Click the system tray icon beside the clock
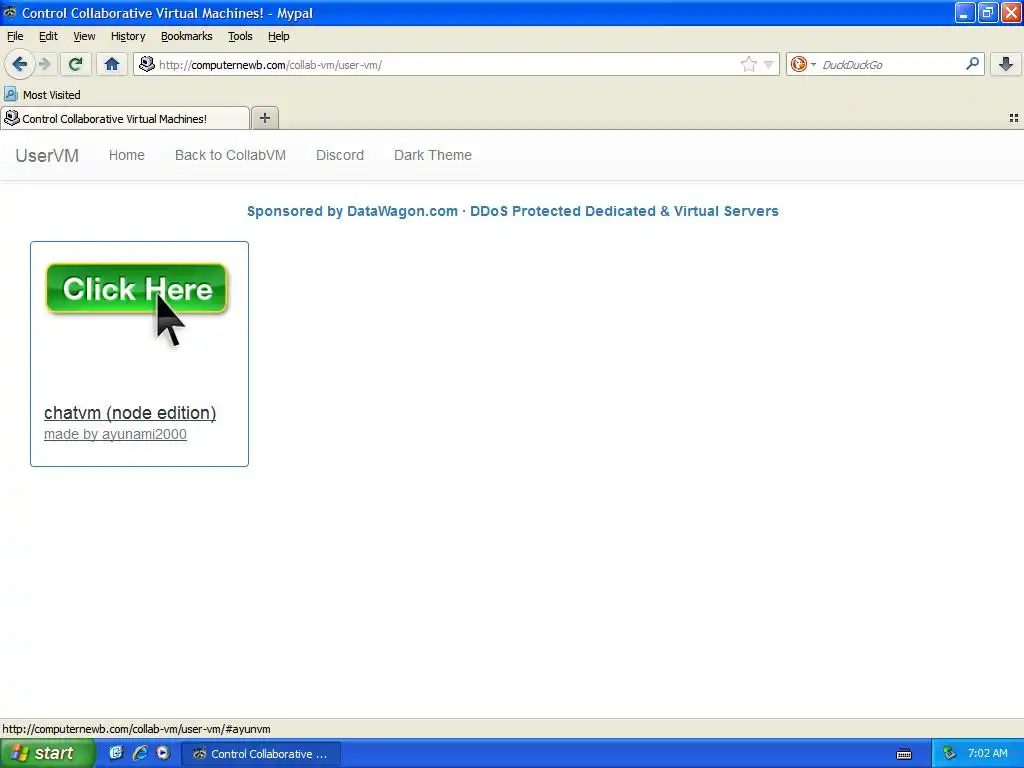The width and height of the screenshot is (1024, 768). coord(949,754)
